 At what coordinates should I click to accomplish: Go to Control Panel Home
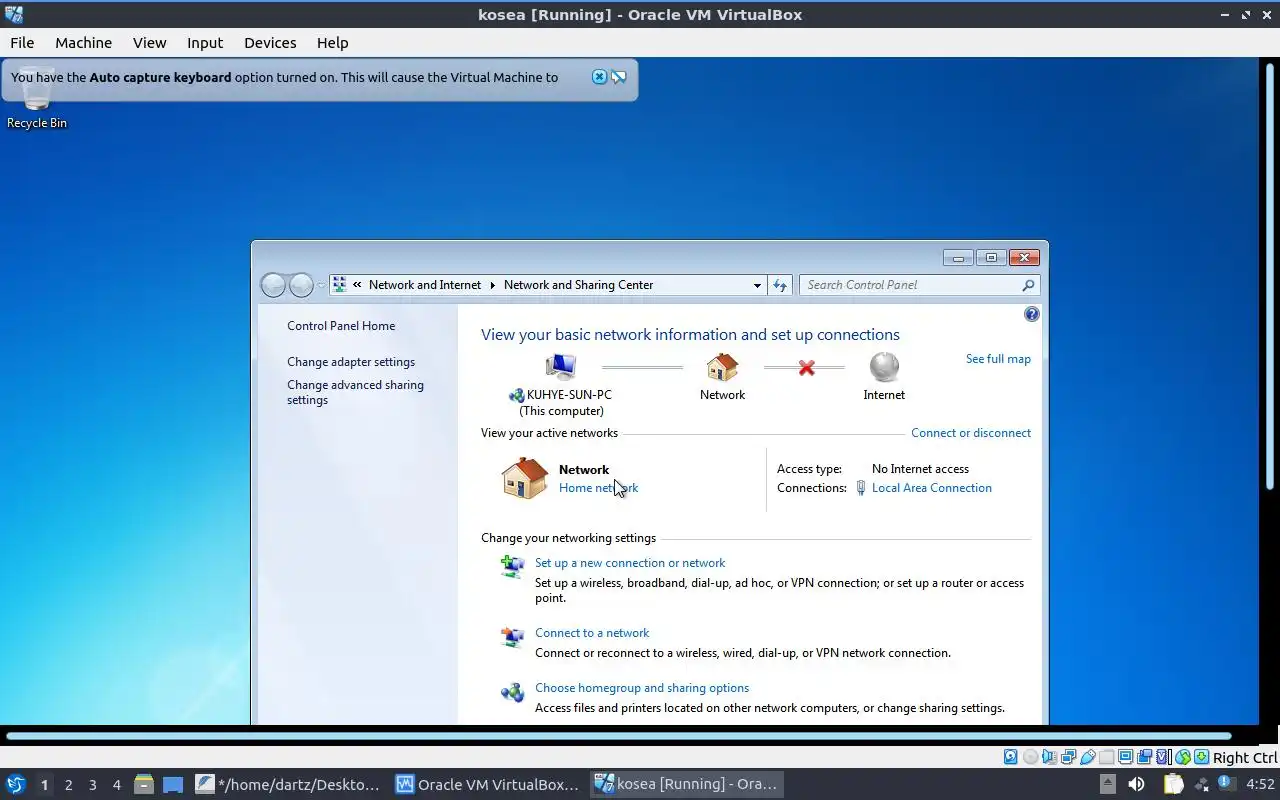click(341, 326)
